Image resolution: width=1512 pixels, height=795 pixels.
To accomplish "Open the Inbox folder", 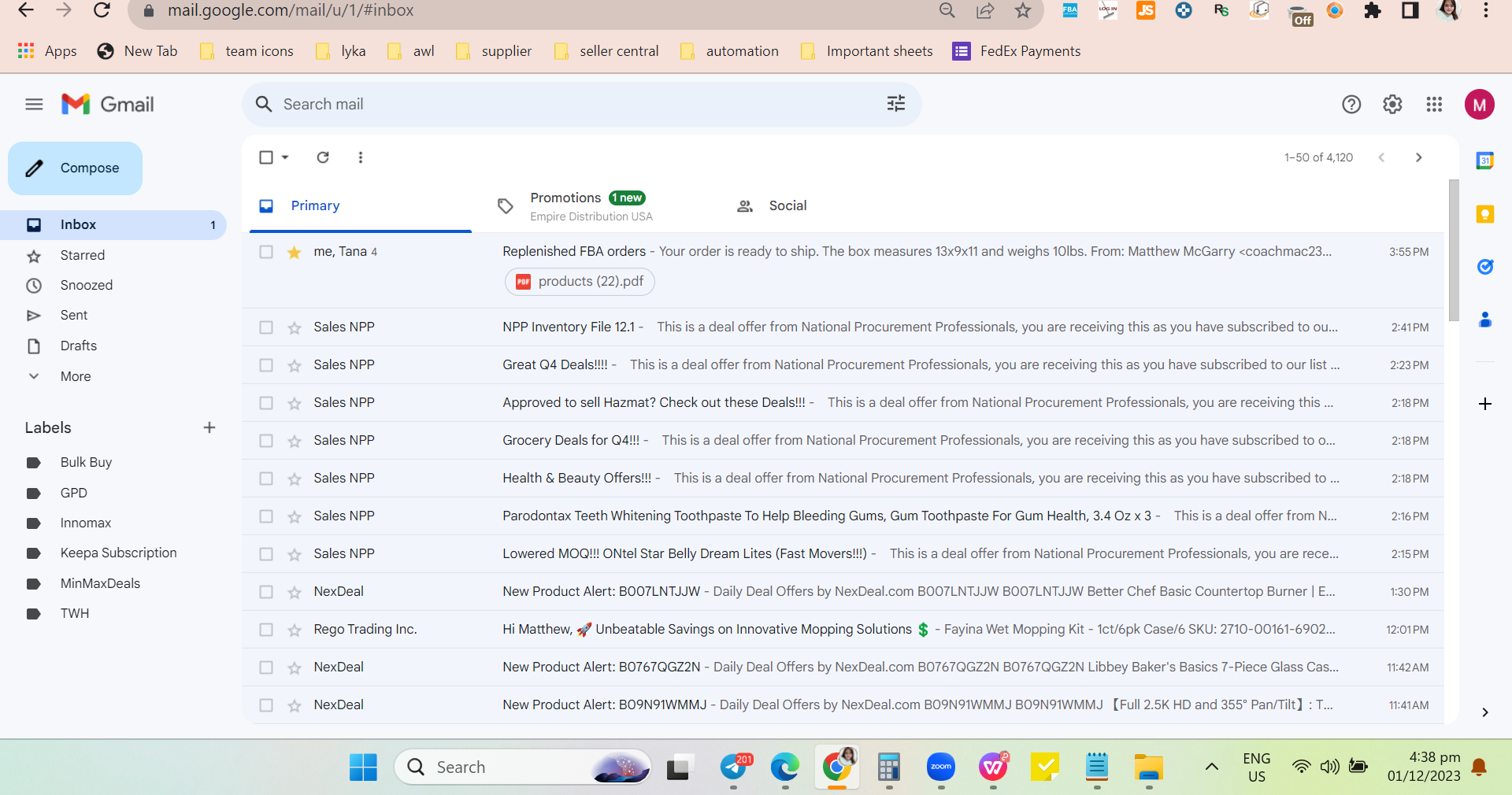I will click(113, 224).
